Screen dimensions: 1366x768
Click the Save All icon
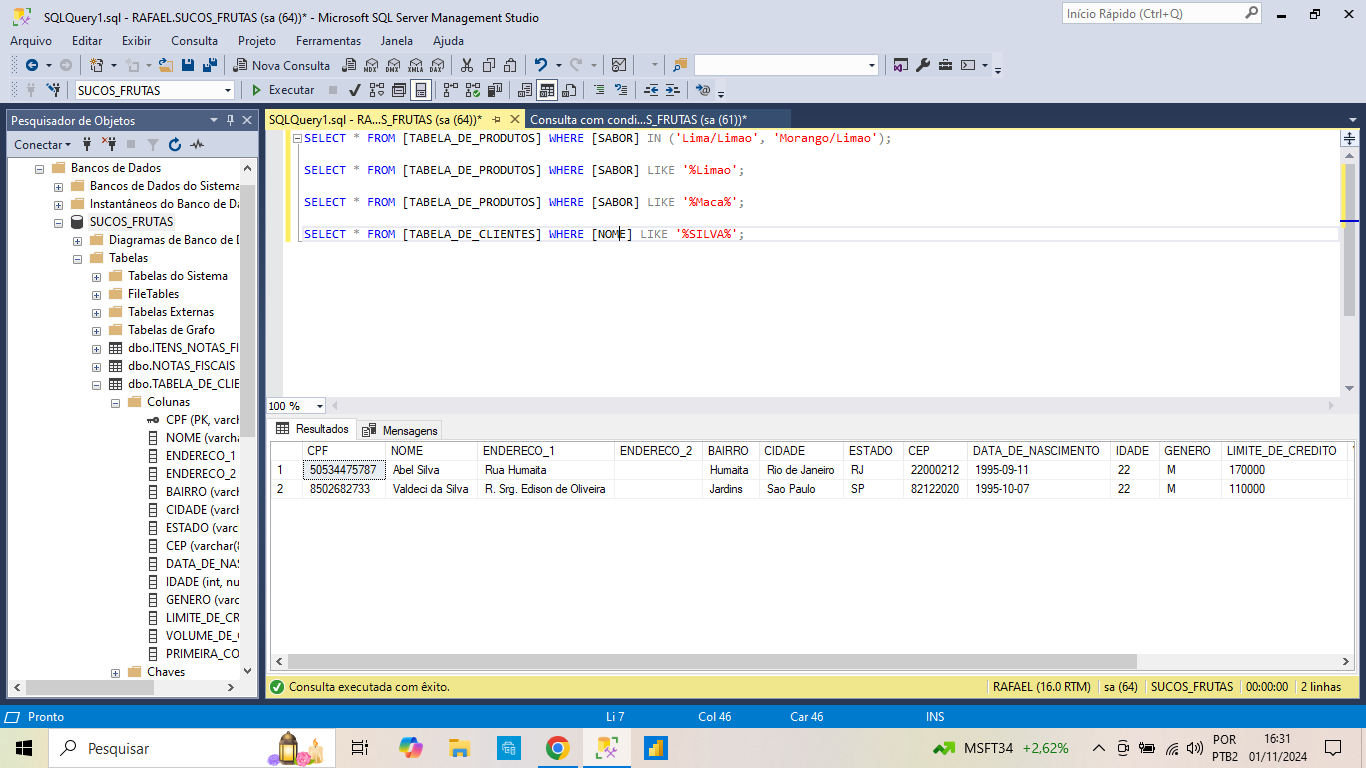pyautogui.click(x=210, y=65)
